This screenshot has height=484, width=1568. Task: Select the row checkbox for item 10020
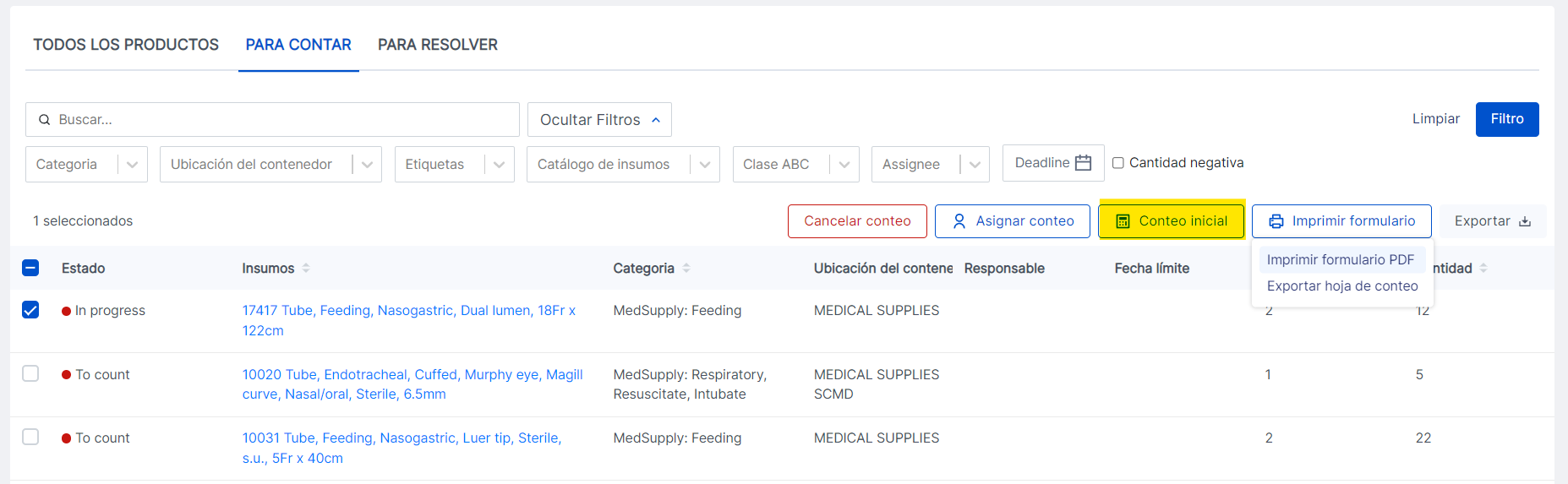[30, 373]
